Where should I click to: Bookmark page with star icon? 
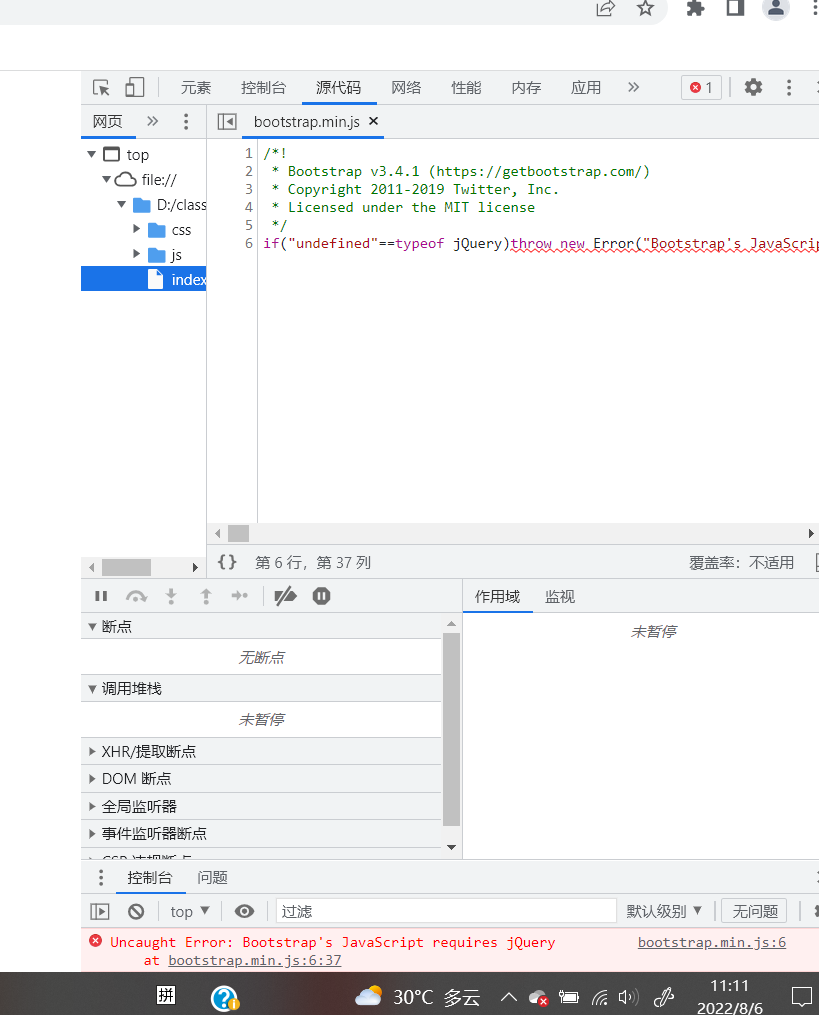pos(645,8)
